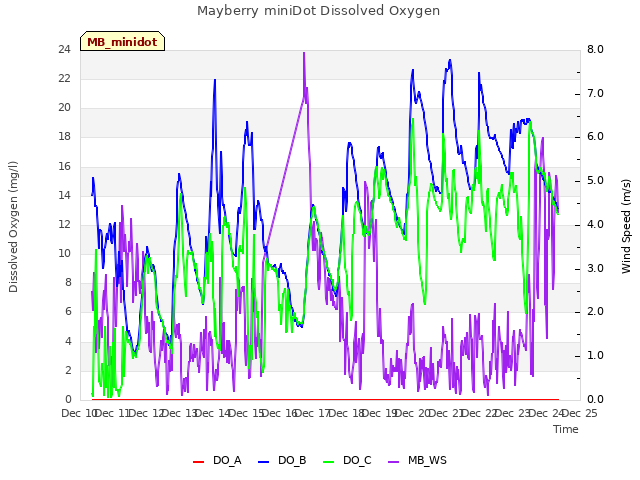Click the 24 value on left axis
This screenshot has height=480, width=640.
(64, 50)
